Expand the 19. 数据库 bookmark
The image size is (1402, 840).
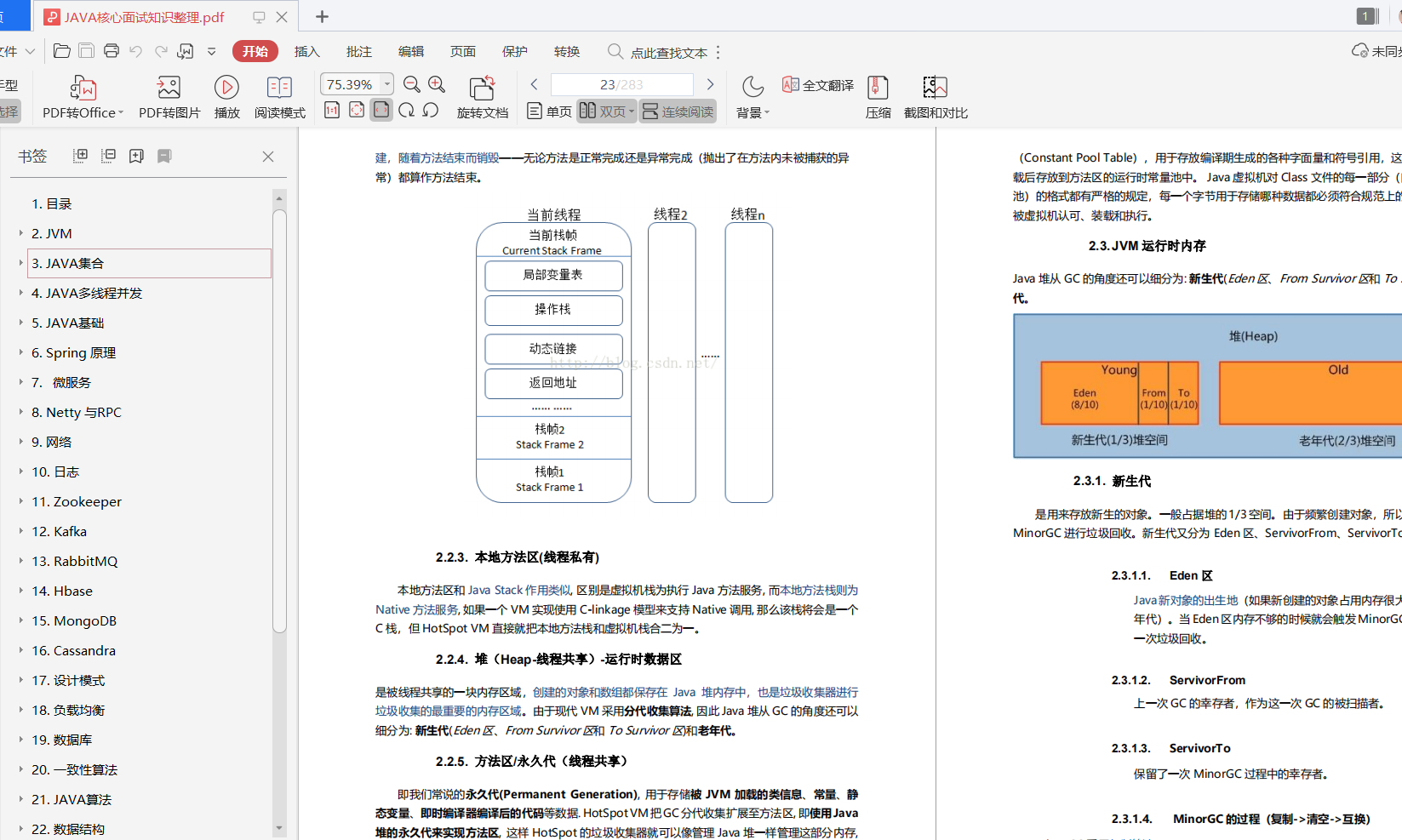pyautogui.click(x=21, y=739)
